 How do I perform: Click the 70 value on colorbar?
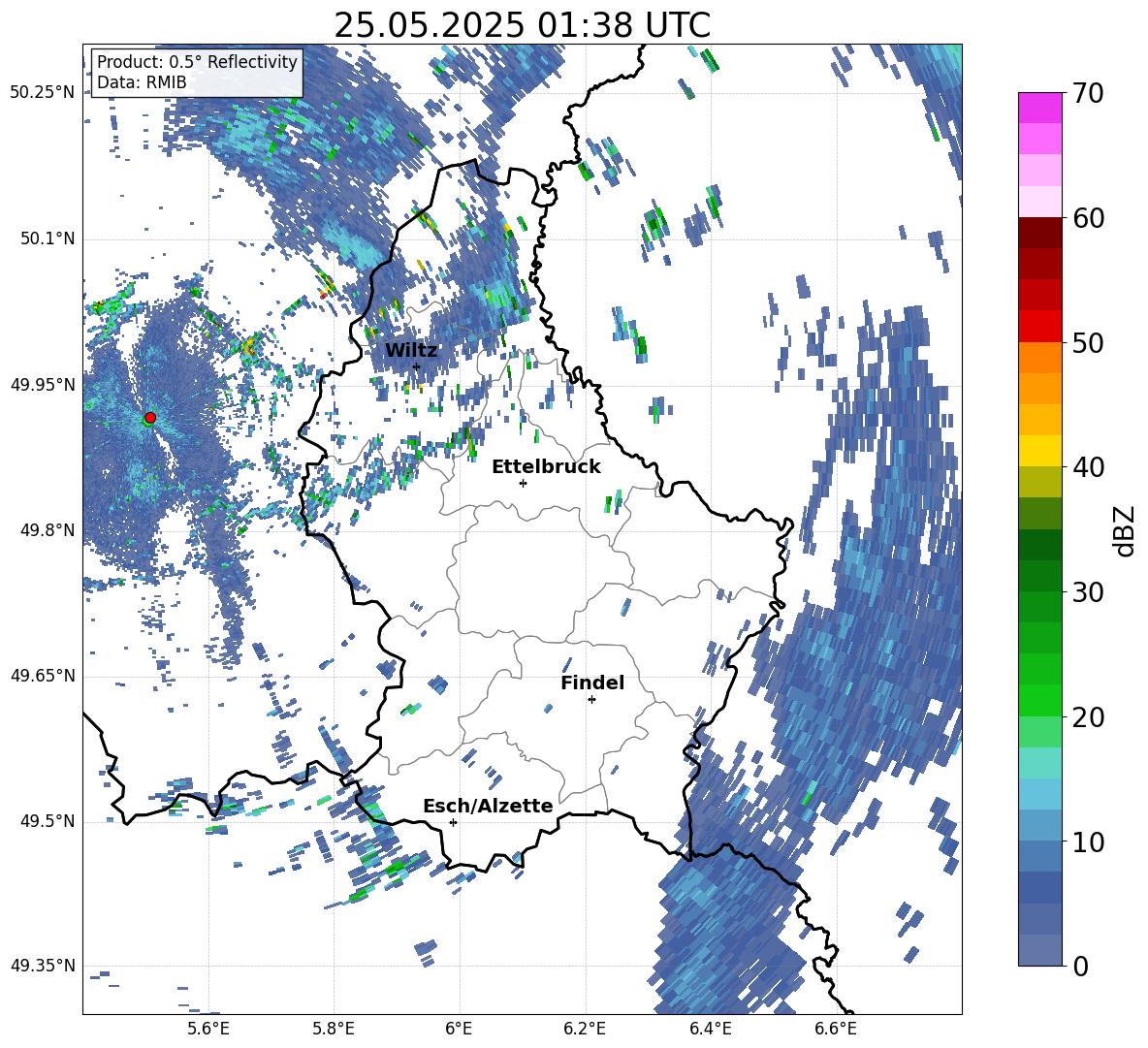1088,93
